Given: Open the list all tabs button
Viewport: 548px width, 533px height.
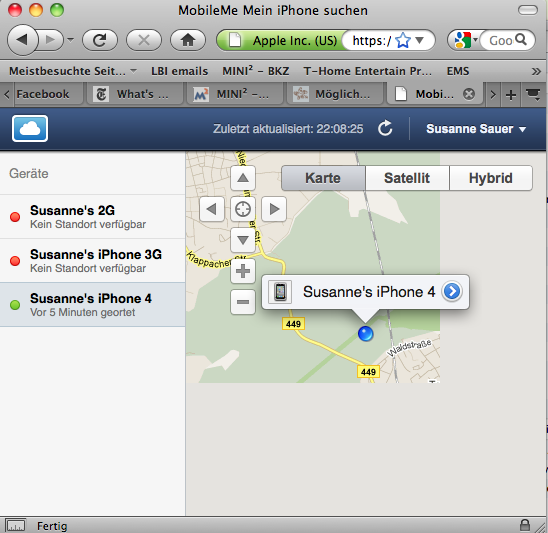Looking at the screenshot, I should pos(534,94).
